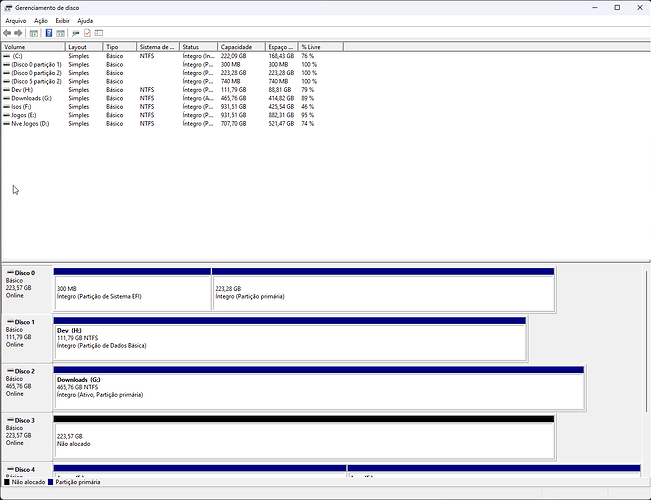Sort by the % Livre column header

tap(320, 47)
